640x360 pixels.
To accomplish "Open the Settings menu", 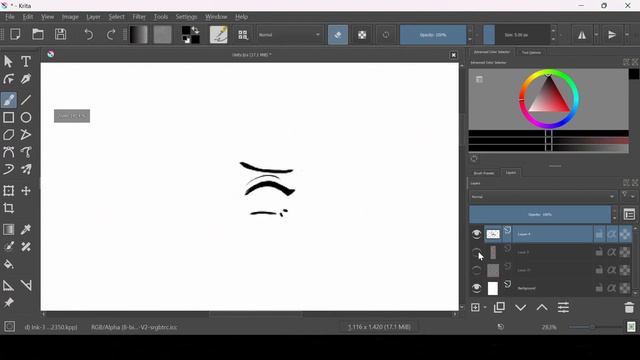I will click(x=186, y=17).
